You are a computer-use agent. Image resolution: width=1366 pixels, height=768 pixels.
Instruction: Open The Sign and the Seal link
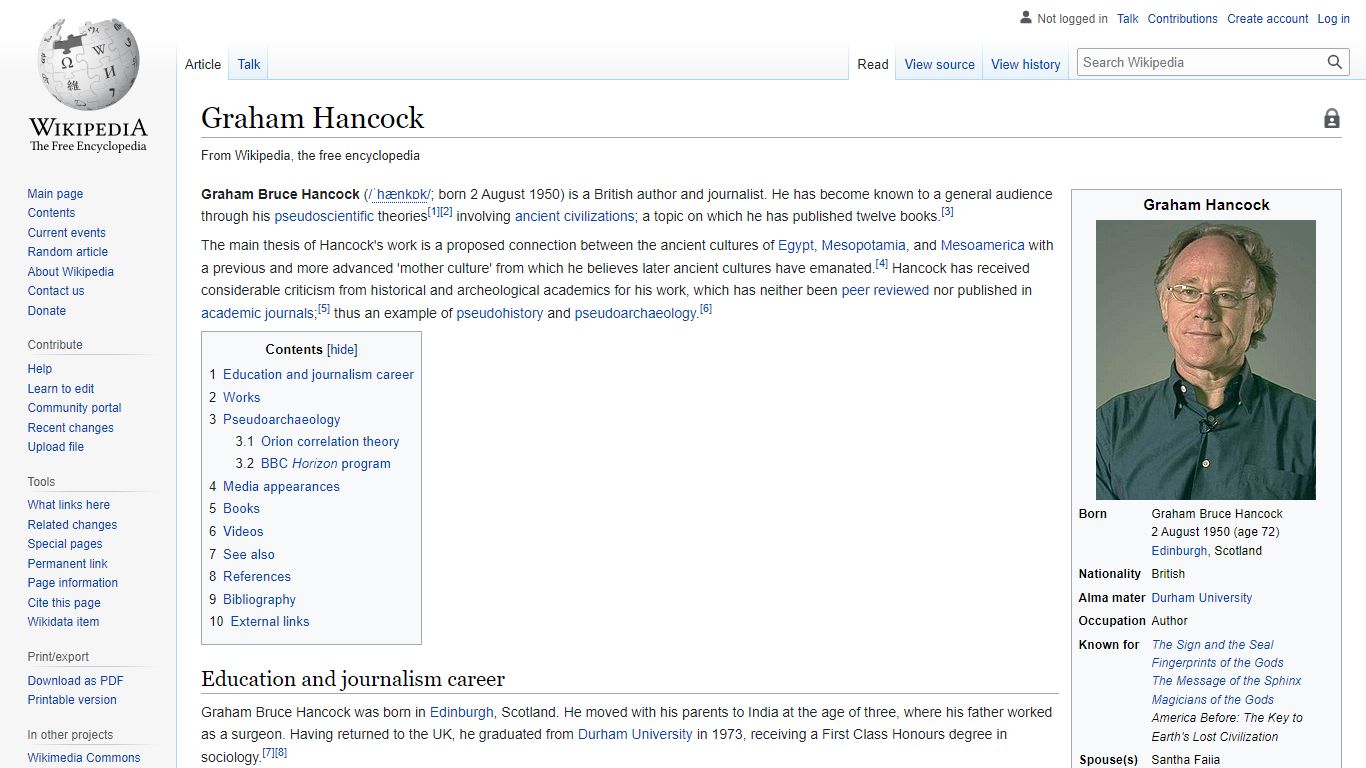[x=1213, y=645]
